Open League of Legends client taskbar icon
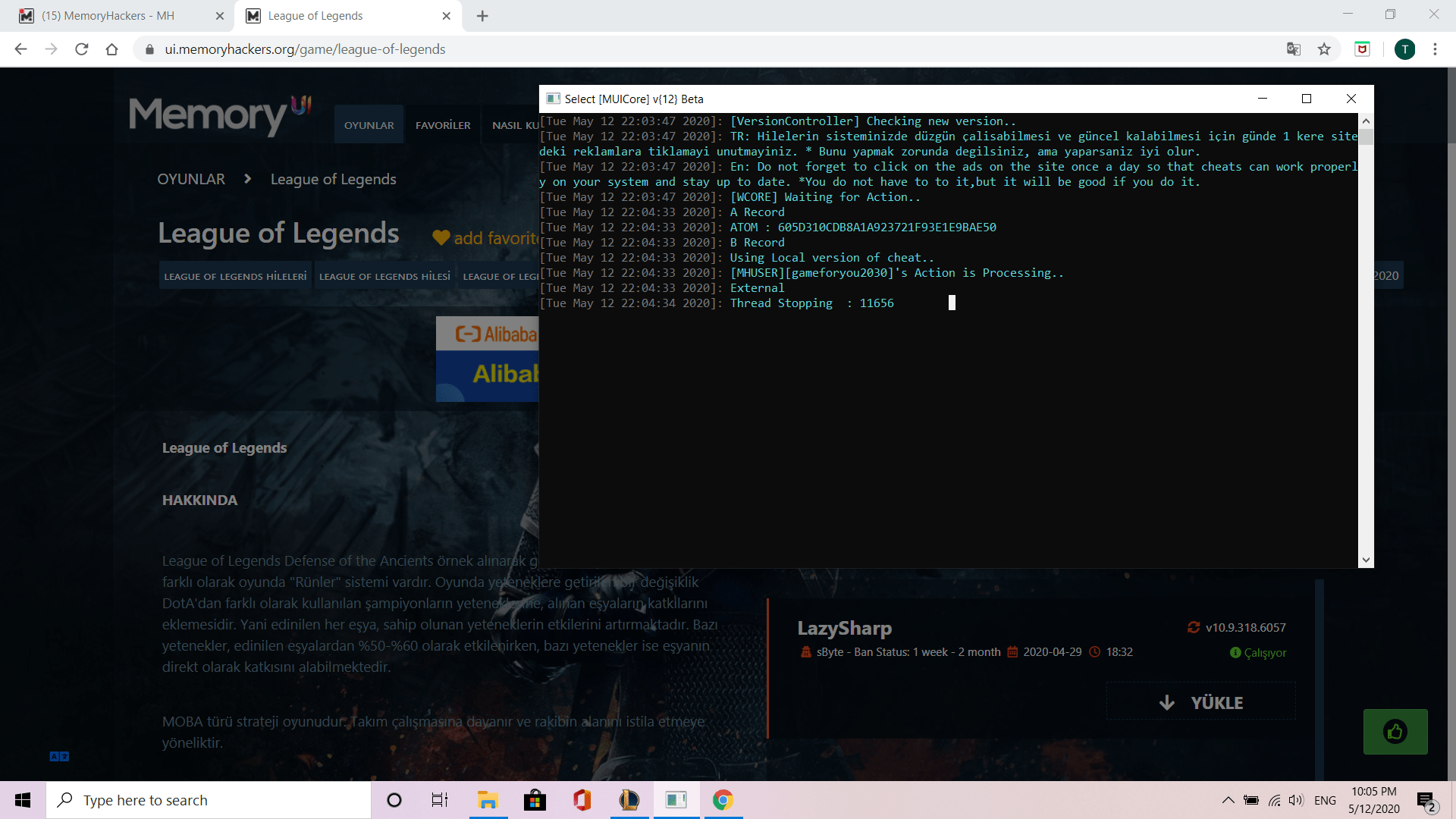1456x819 pixels. [629, 800]
